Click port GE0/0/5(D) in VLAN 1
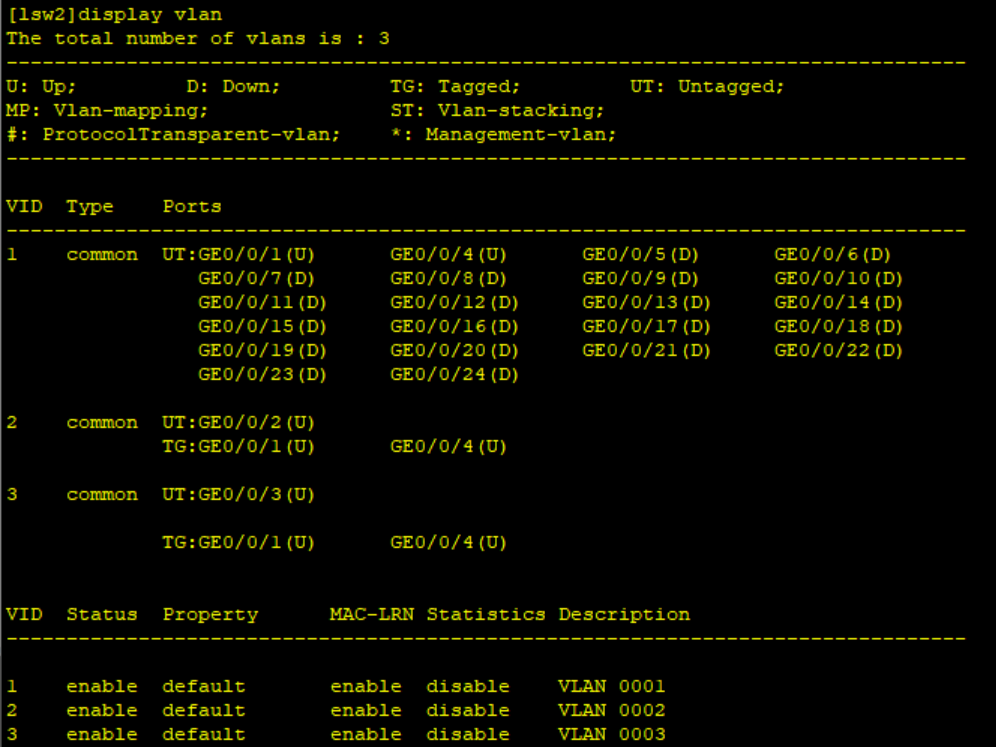The height and width of the screenshot is (747, 996). click(640, 255)
